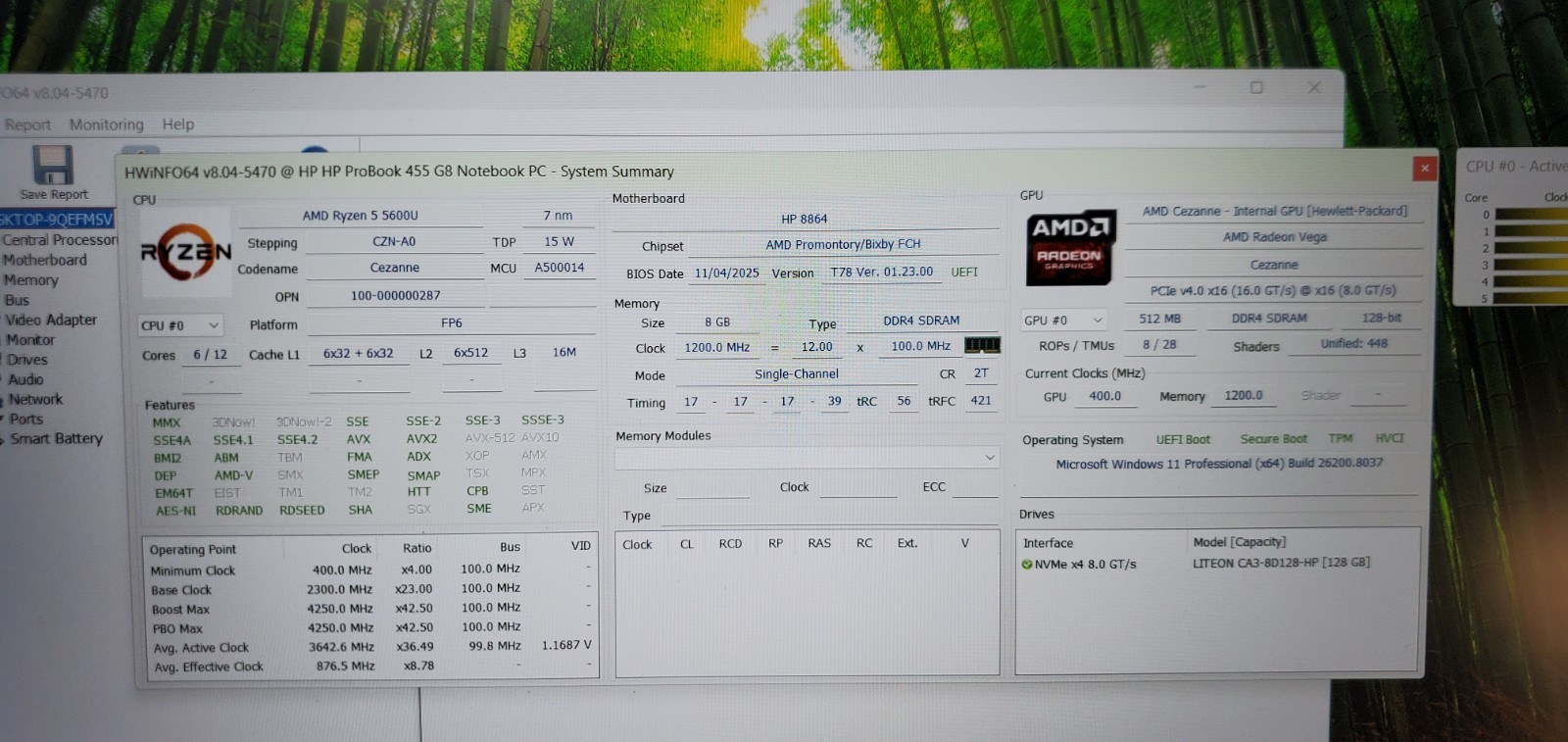Click the HP 8864 motherboard name
Screen dimensions: 1568x742
pyautogui.click(x=805, y=220)
